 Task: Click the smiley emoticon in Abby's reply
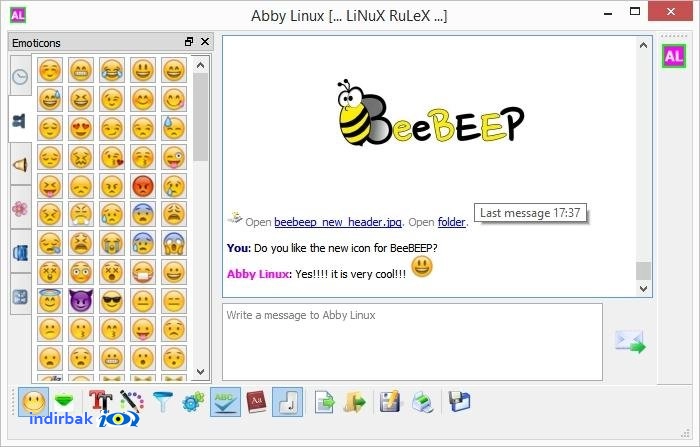click(422, 267)
